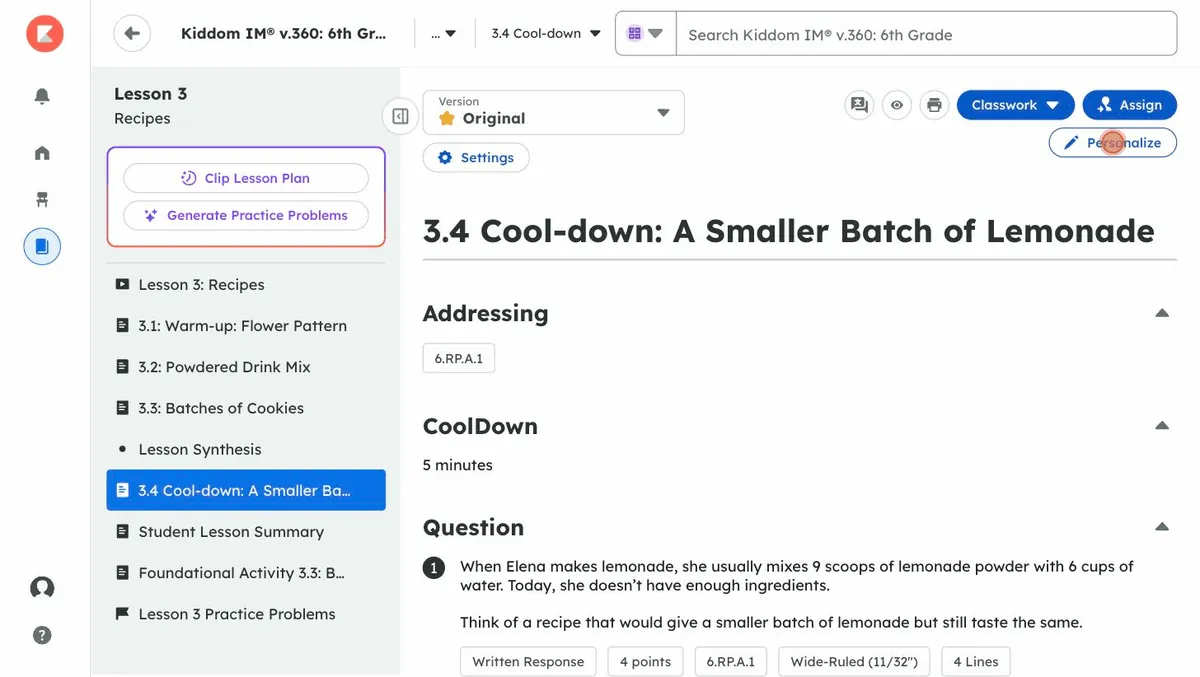The width and height of the screenshot is (1200, 677).
Task: Open the 3.4 Cool-down breadcrumb dropdown
Action: click(546, 34)
